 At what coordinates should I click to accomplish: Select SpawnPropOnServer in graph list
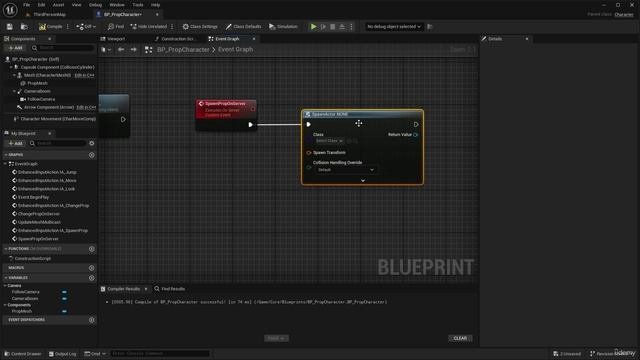point(38,239)
